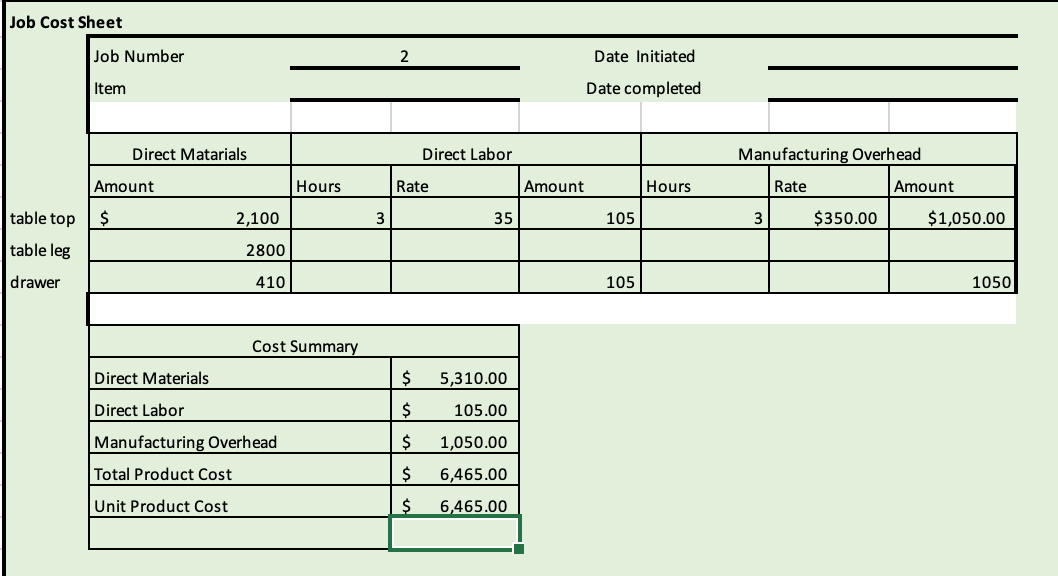Select the Total Product Cost value 6,465.00

pos(455,469)
